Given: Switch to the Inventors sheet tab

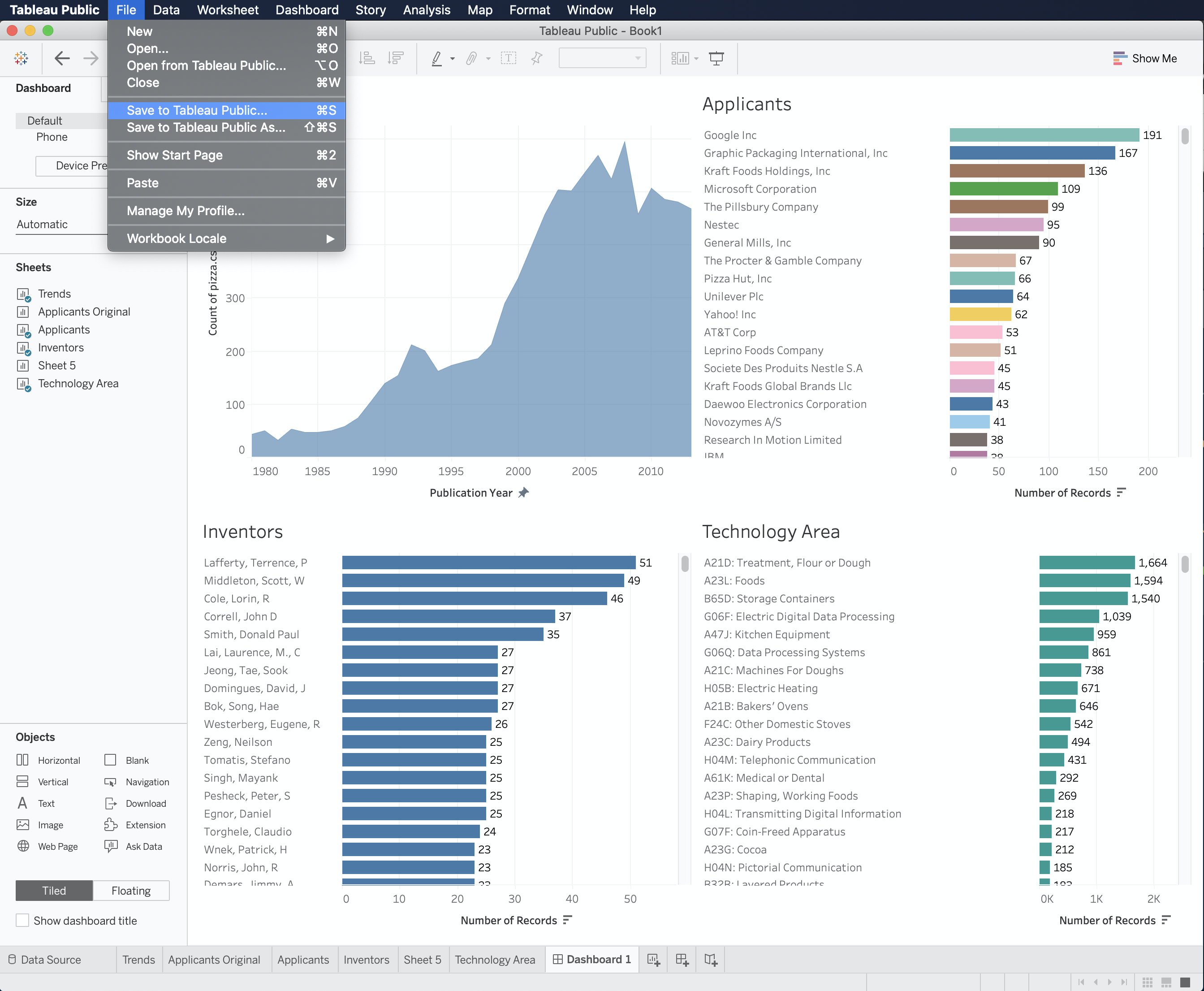Looking at the screenshot, I should 367,960.
